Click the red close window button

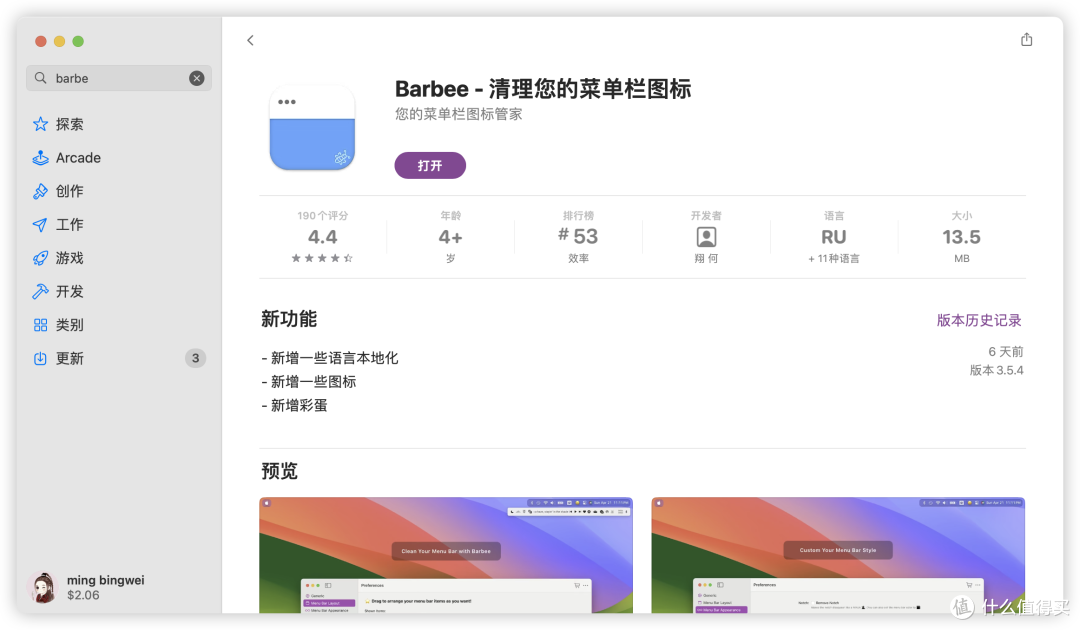coord(41,41)
